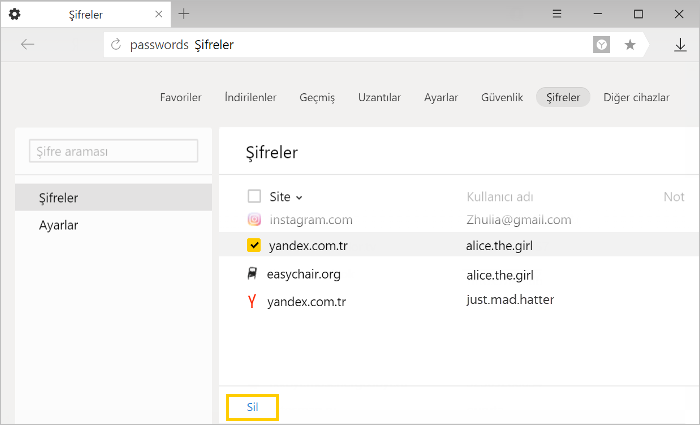Reload the page with the refresh icon
700x425 pixels.
(x=116, y=44)
